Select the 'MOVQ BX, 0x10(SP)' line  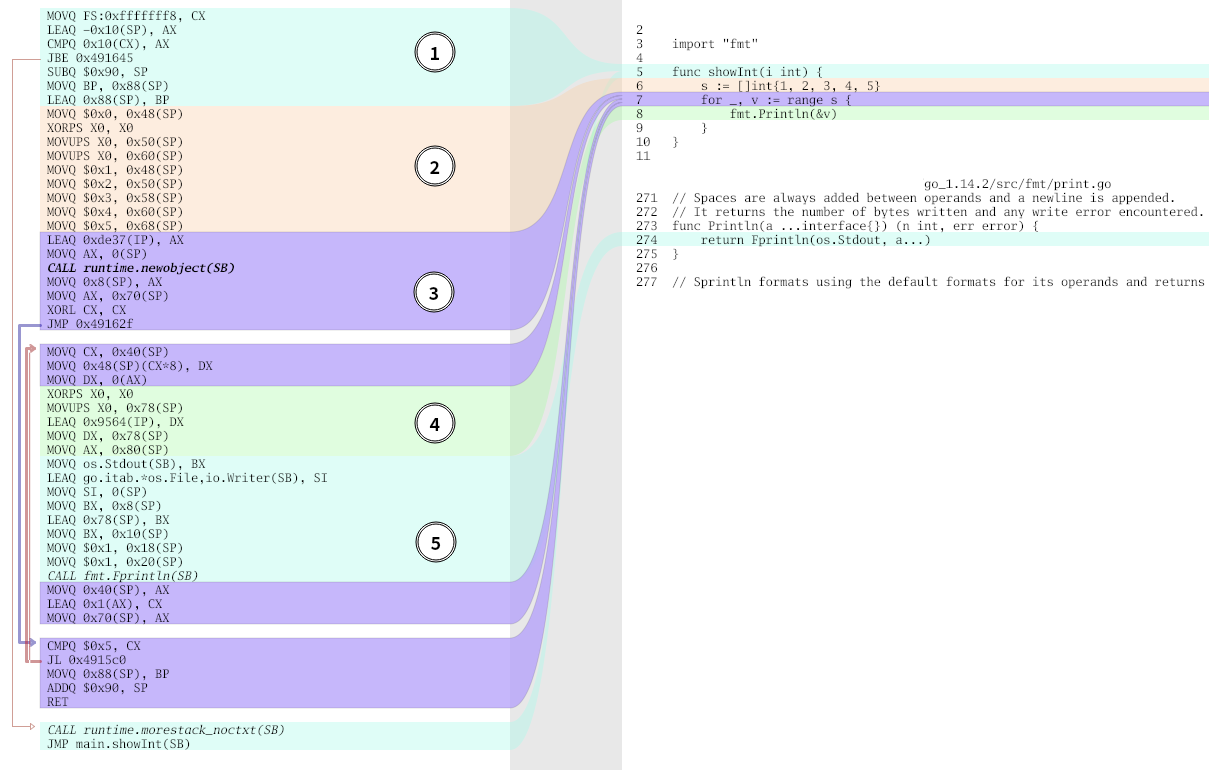[109, 534]
